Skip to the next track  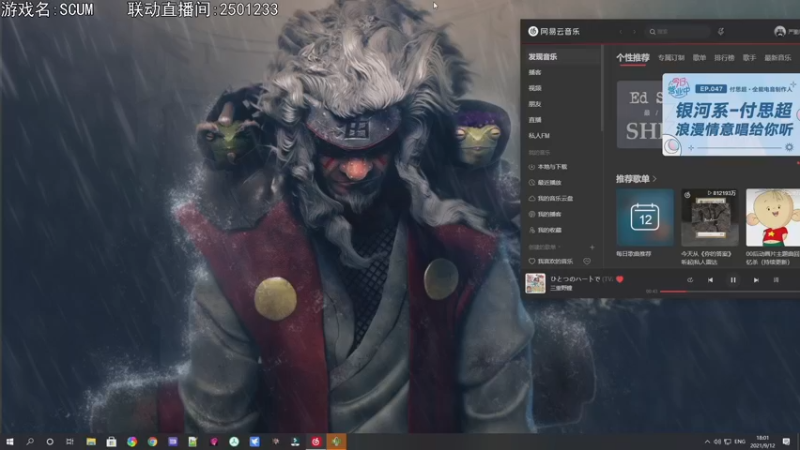756,280
